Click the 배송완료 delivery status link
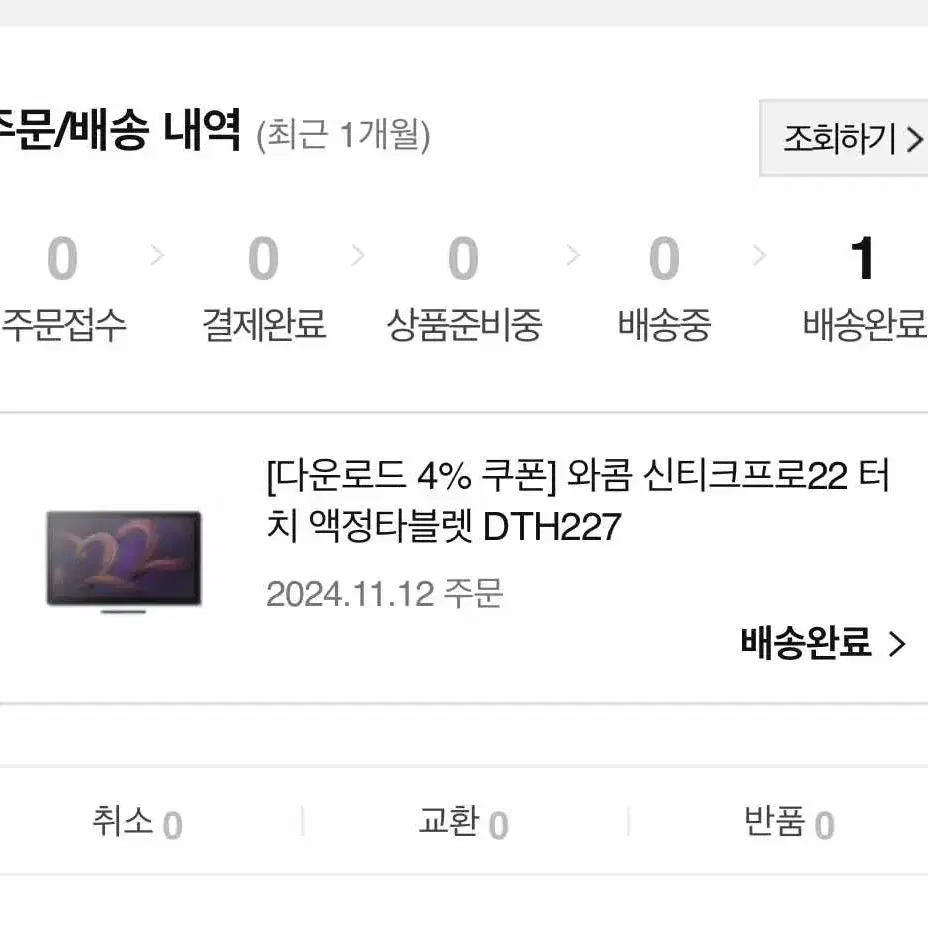Screen dimensions: 928x928 click(x=805, y=642)
